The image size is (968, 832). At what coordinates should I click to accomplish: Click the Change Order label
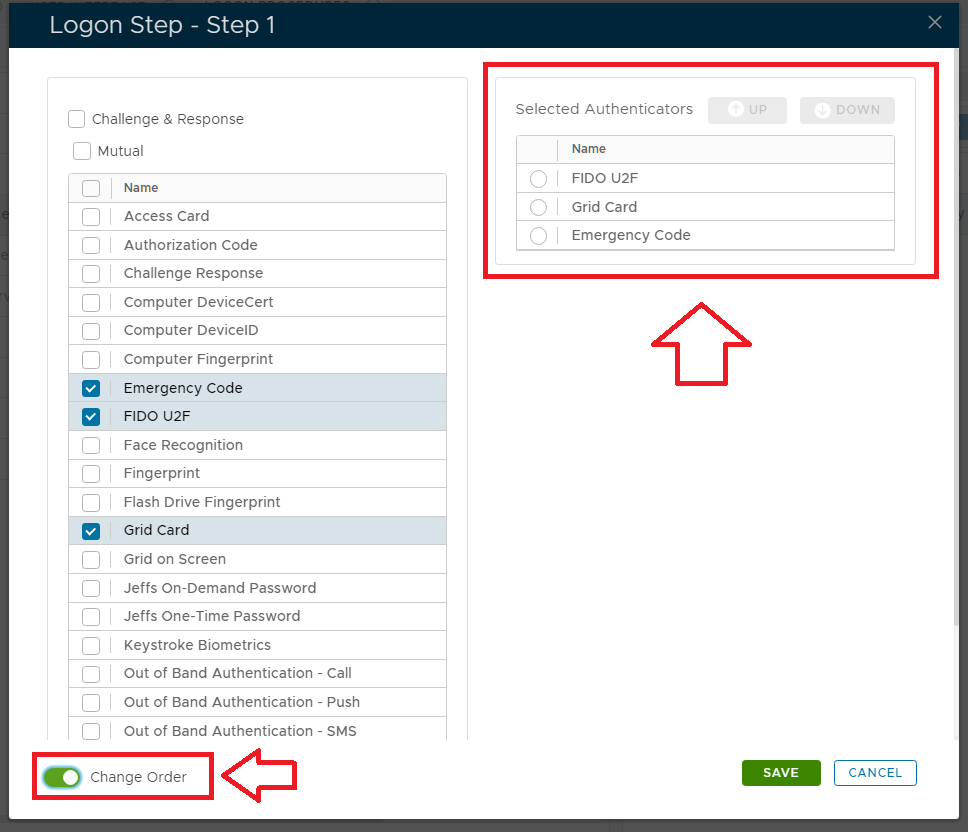(x=138, y=777)
